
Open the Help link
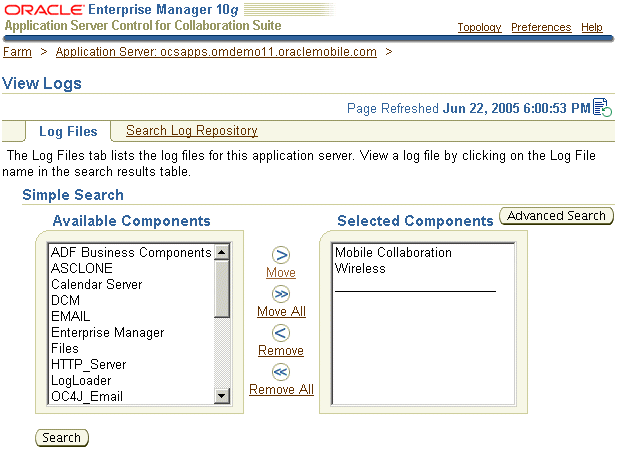pos(592,27)
